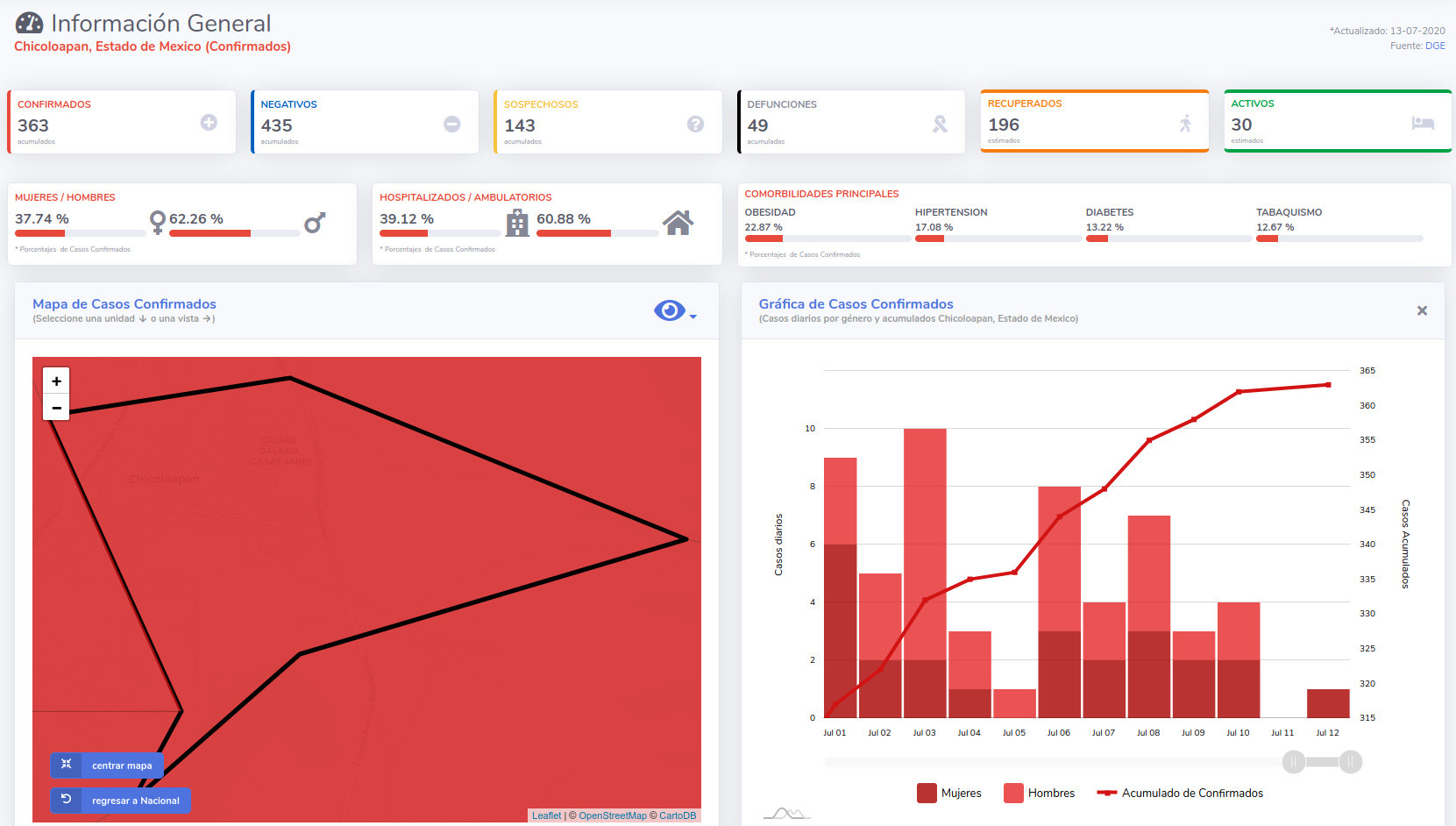Click the question mark icon in Sospechosos card
The image size is (1456, 826).
[x=695, y=124]
